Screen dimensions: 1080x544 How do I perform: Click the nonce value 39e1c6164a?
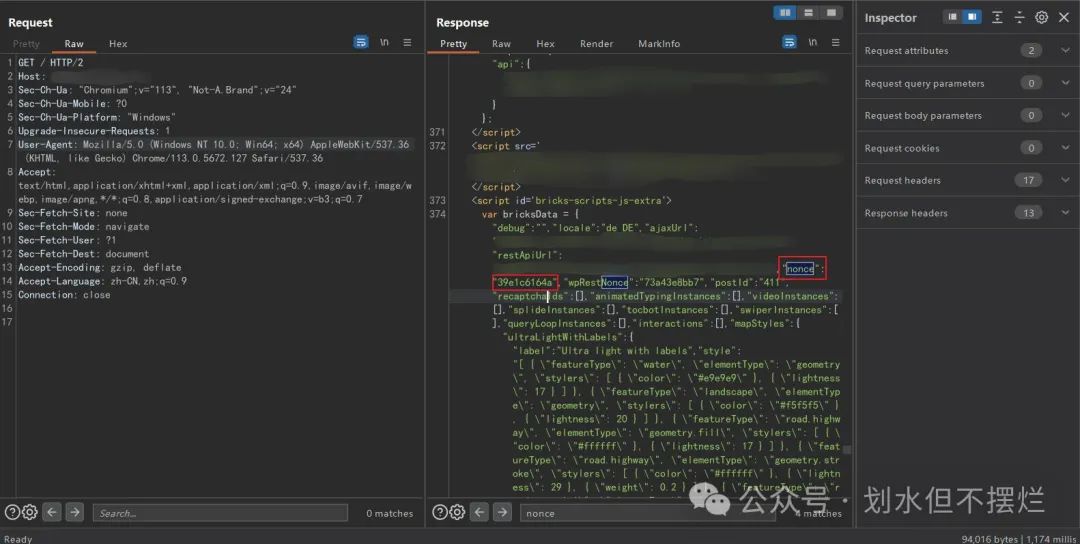click(524, 282)
